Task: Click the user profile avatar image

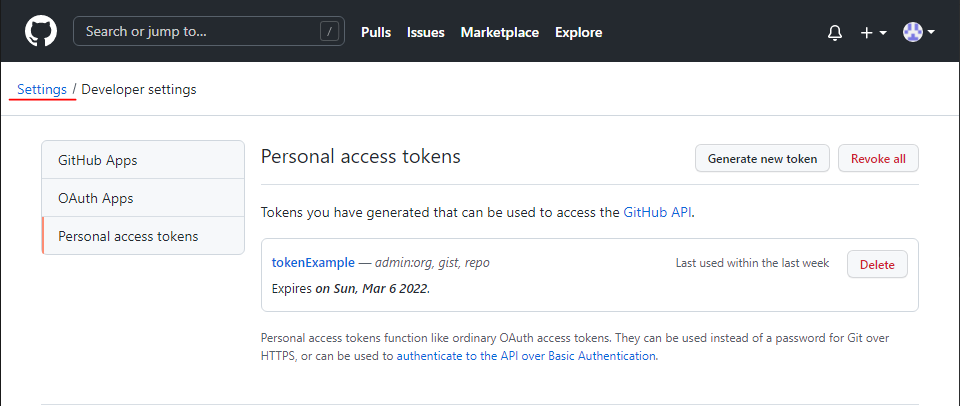Action: pyautogui.click(x=913, y=32)
